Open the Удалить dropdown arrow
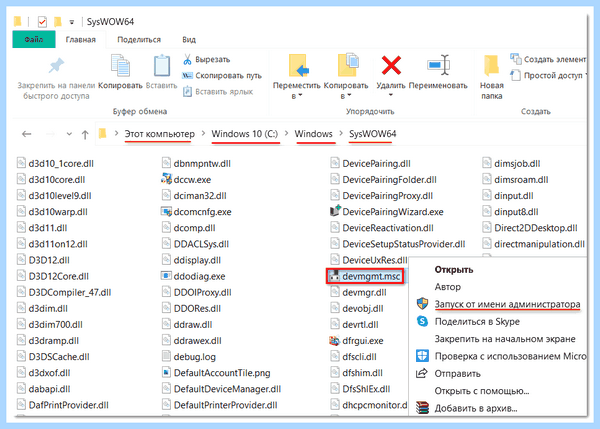 point(391,95)
